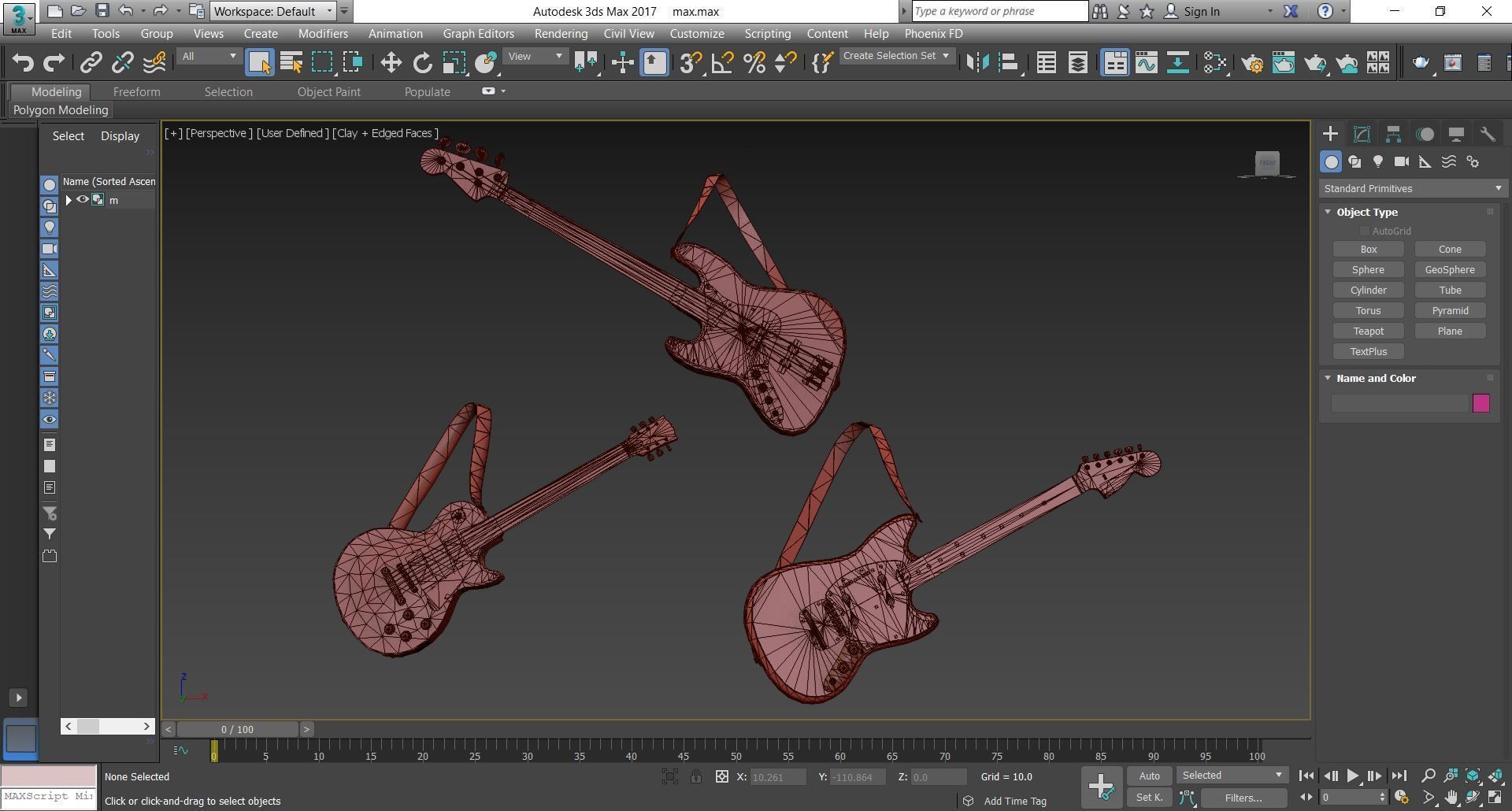Open the Graph Editors menu
Screen dimensions: 1512x811
click(478, 34)
